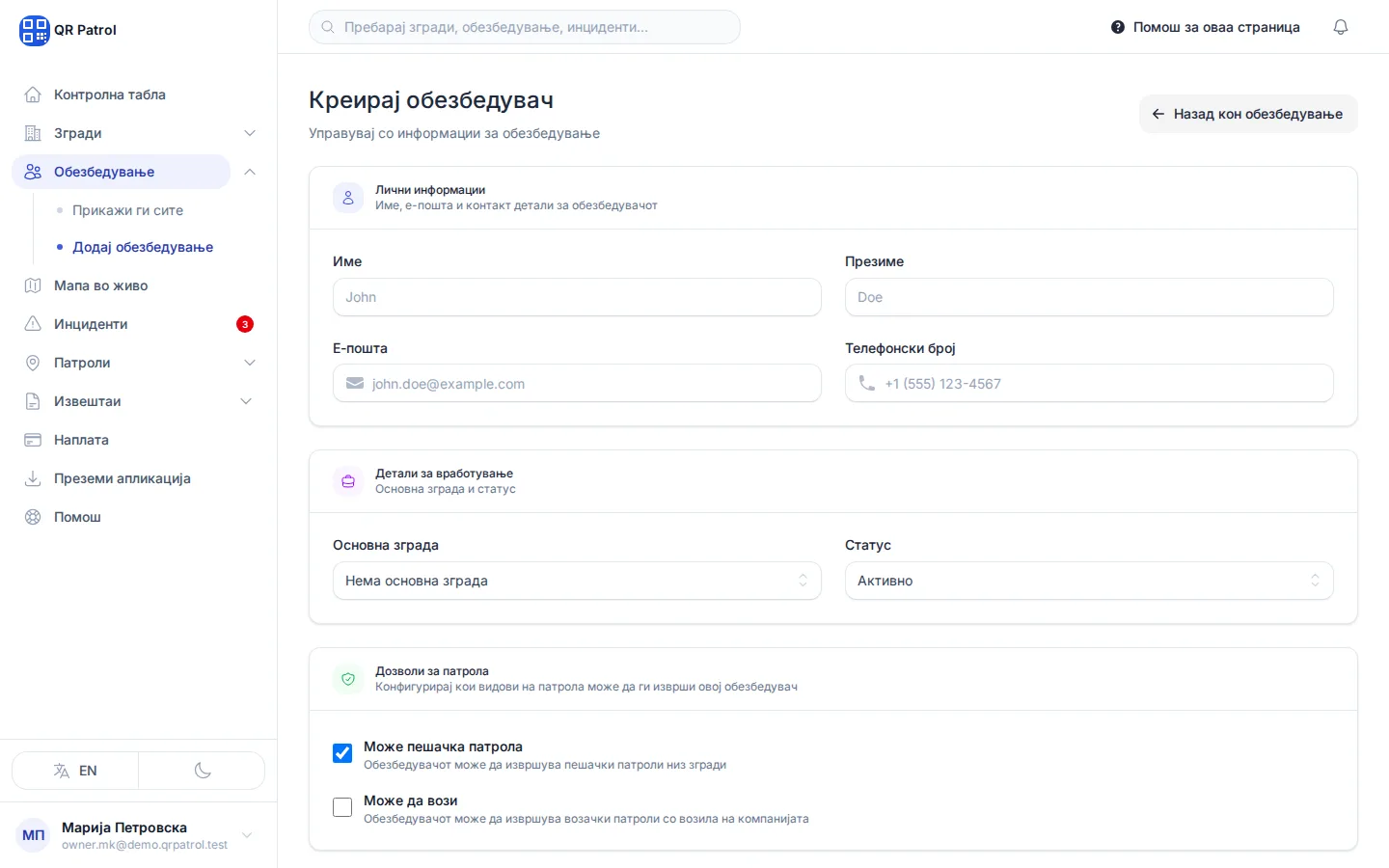
Task: Open the Статус dropdown showing Активно
Action: tap(1089, 581)
